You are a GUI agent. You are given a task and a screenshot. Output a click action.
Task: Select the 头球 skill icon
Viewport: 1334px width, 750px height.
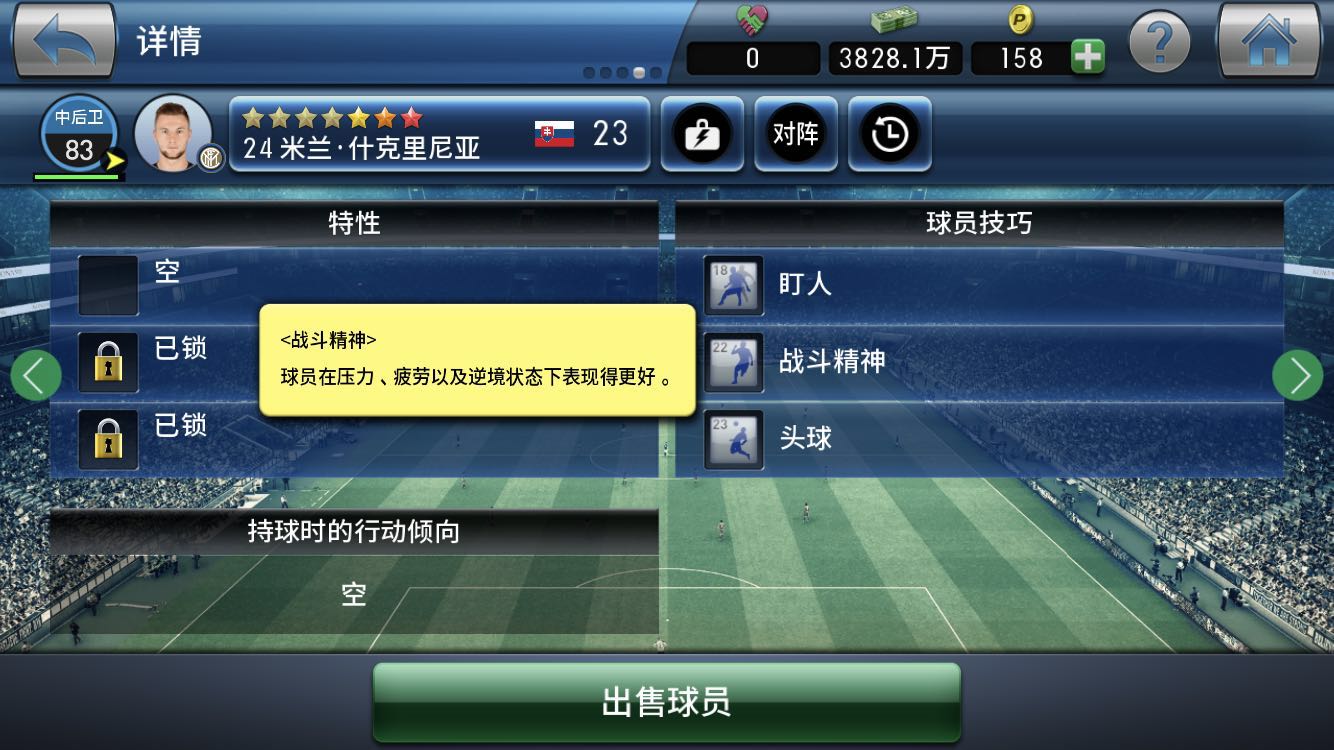pyautogui.click(x=733, y=439)
